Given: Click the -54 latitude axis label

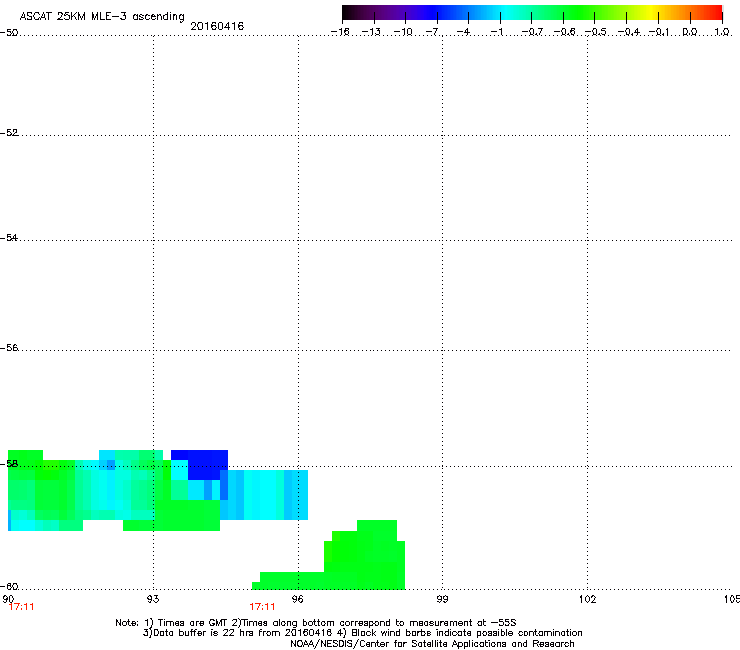Looking at the screenshot, I should pos(9,237).
